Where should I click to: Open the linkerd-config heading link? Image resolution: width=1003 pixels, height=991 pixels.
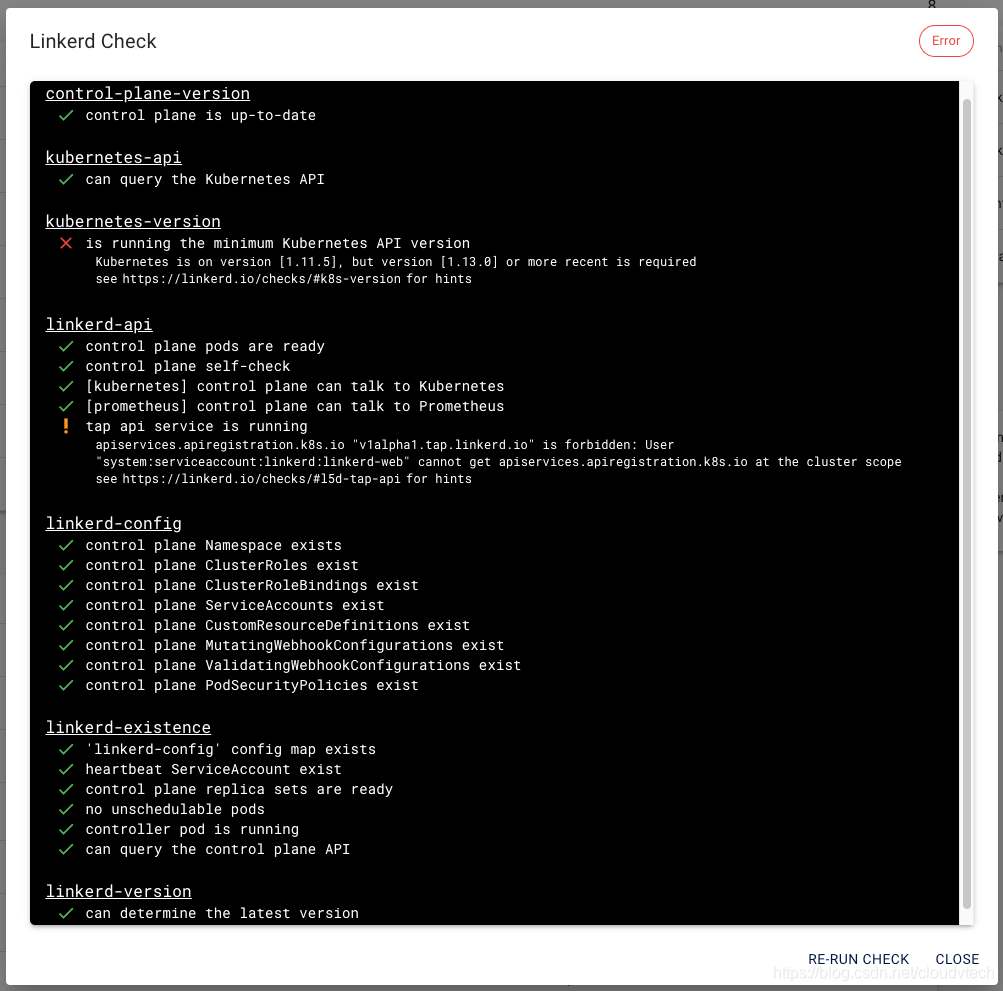[x=113, y=523]
